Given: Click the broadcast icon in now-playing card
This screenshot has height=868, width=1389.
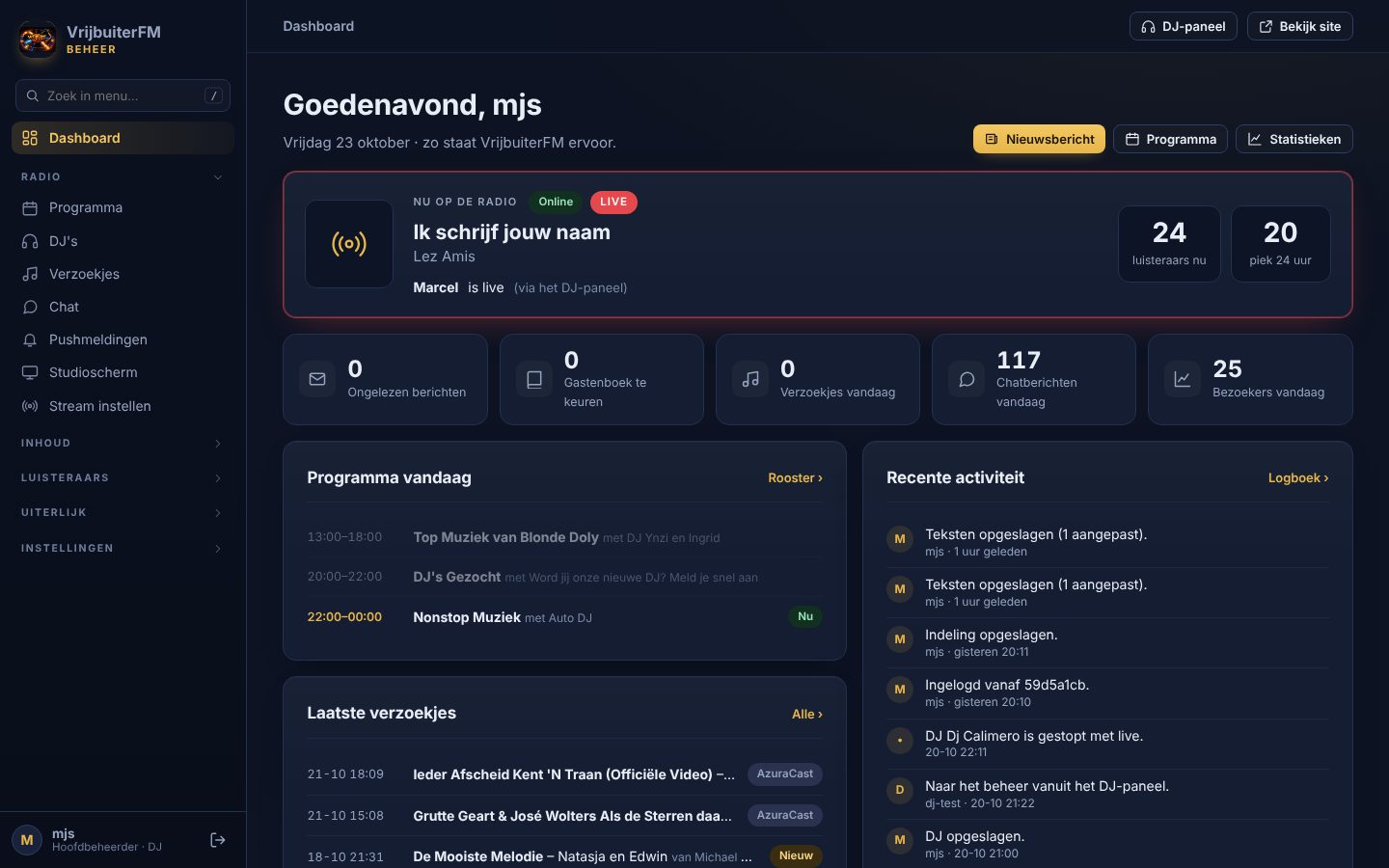Looking at the screenshot, I should click(349, 244).
